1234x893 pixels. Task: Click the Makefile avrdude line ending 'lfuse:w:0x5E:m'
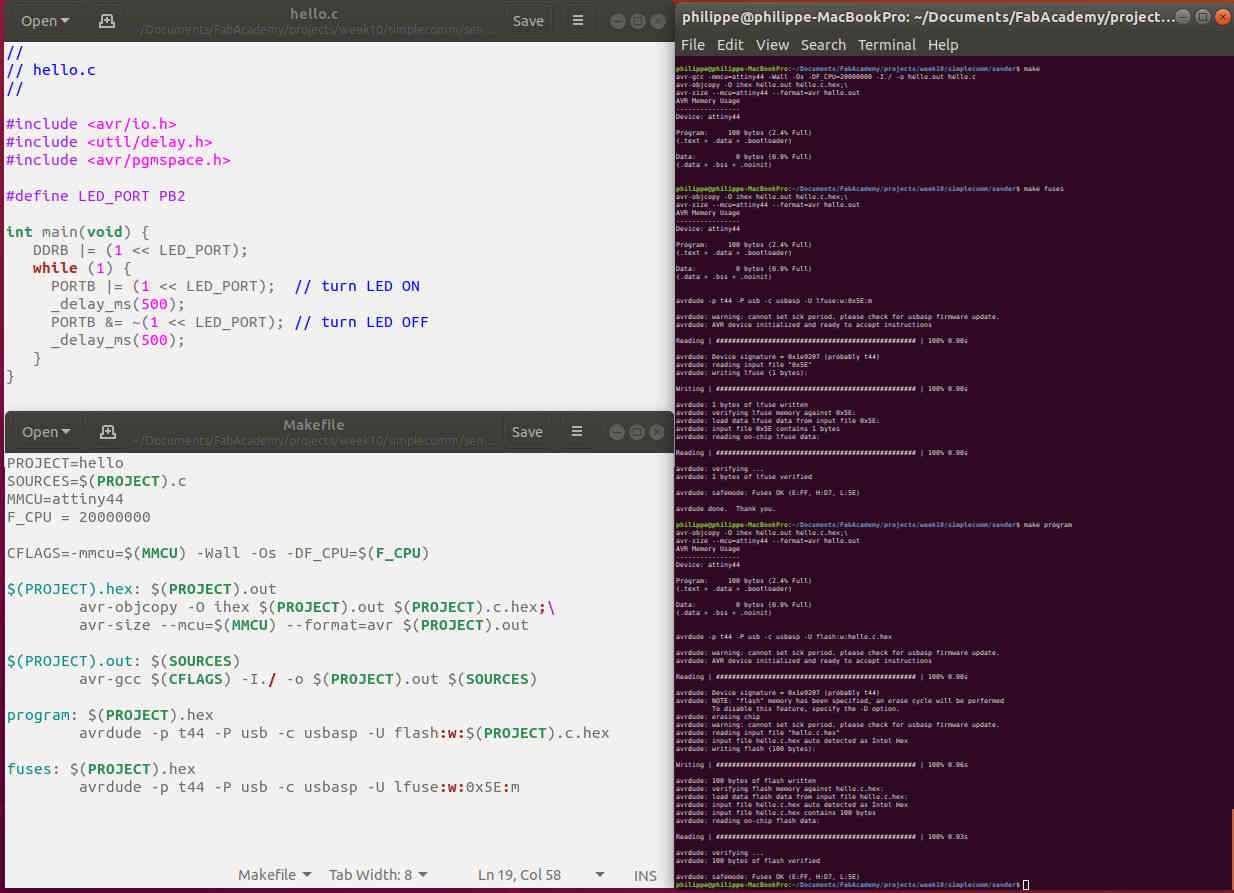(x=299, y=787)
